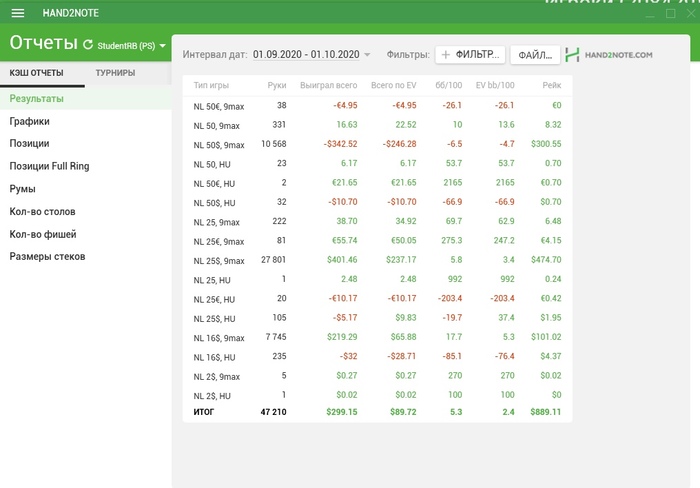Image resolution: width=700 pixels, height=488 pixels.
Task: Sort by the Руки column header
Action: (x=277, y=86)
